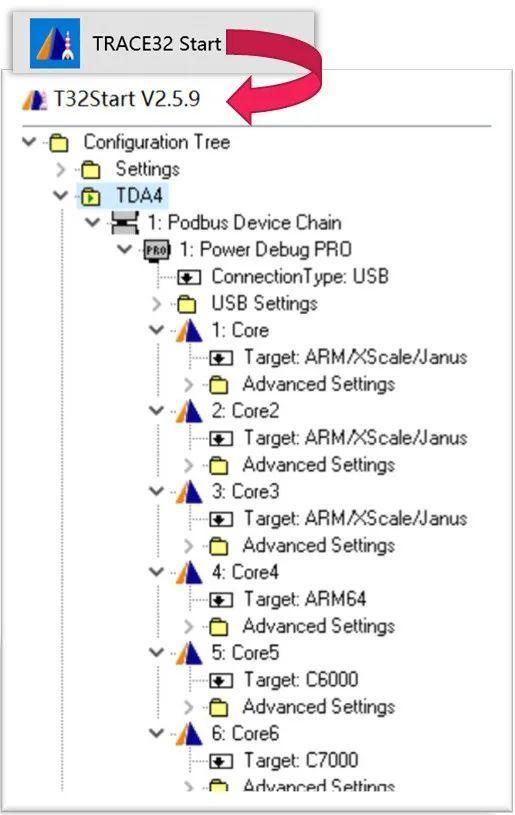Screen dimensions: 515x815
Task: Collapse the Configuration Tree root
Action: [29, 141]
